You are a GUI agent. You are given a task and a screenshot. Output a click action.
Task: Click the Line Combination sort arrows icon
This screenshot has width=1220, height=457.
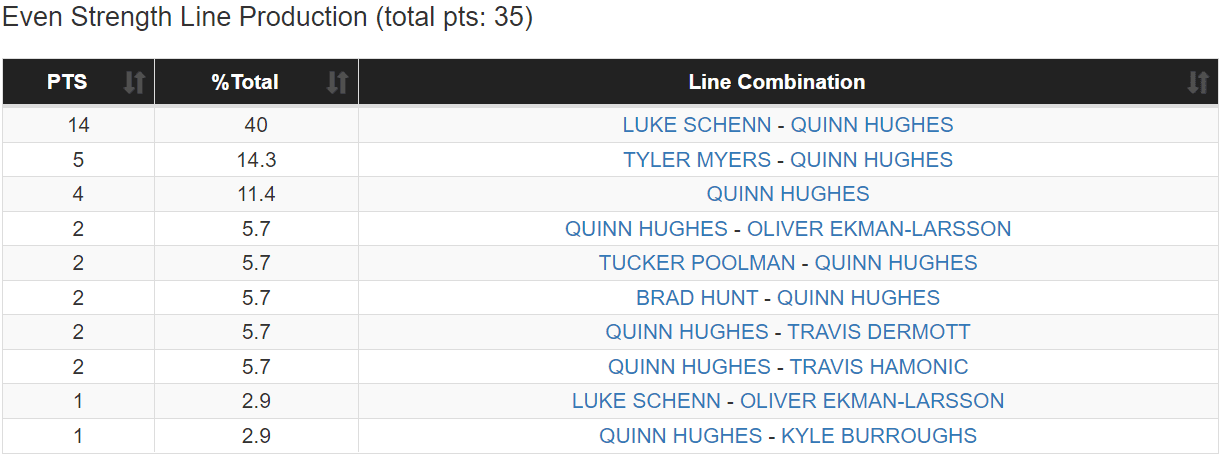click(1197, 83)
